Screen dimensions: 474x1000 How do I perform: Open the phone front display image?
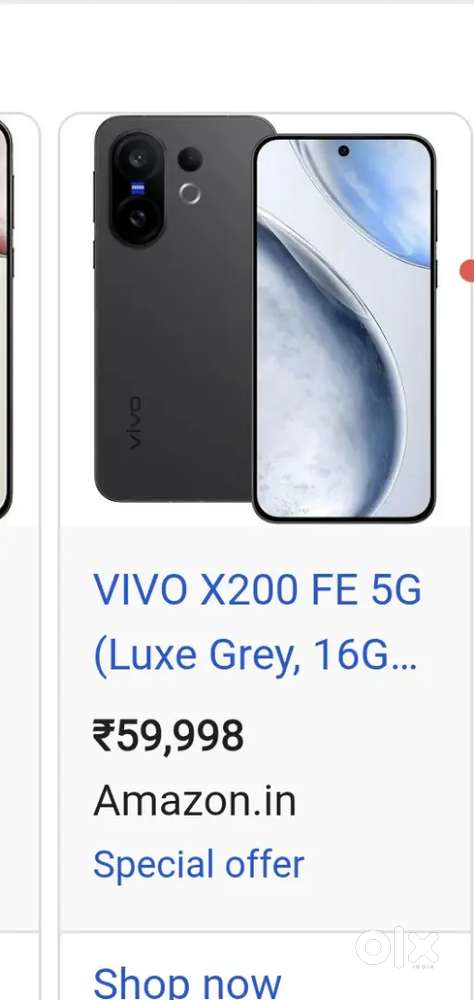pyautogui.click(x=344, y=328)
